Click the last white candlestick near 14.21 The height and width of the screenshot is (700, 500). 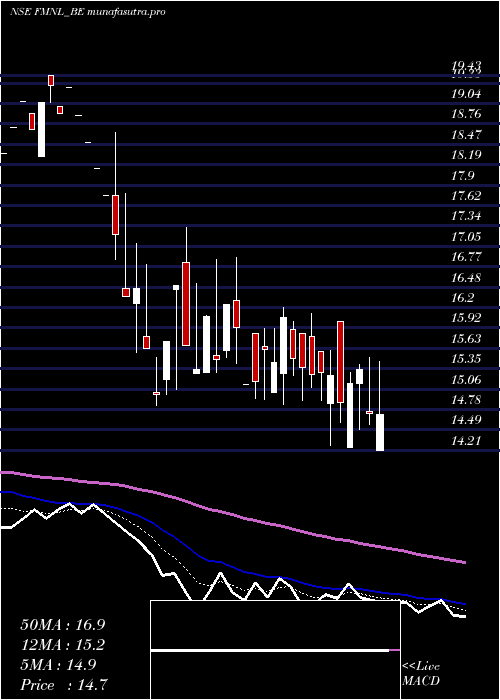[x=380, y=432]
